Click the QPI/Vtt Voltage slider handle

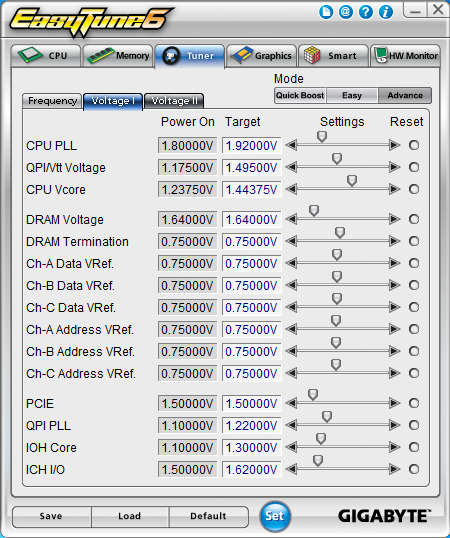click(337, 159)
